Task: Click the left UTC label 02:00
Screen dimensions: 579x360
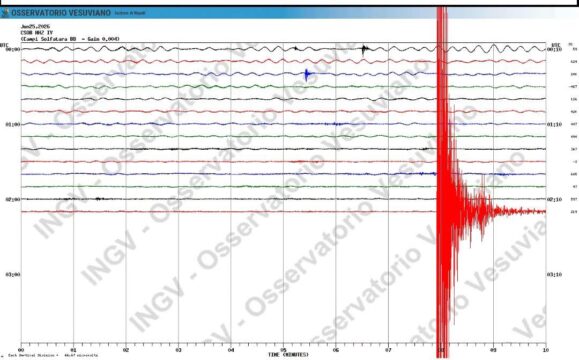Action: [13, 199]
